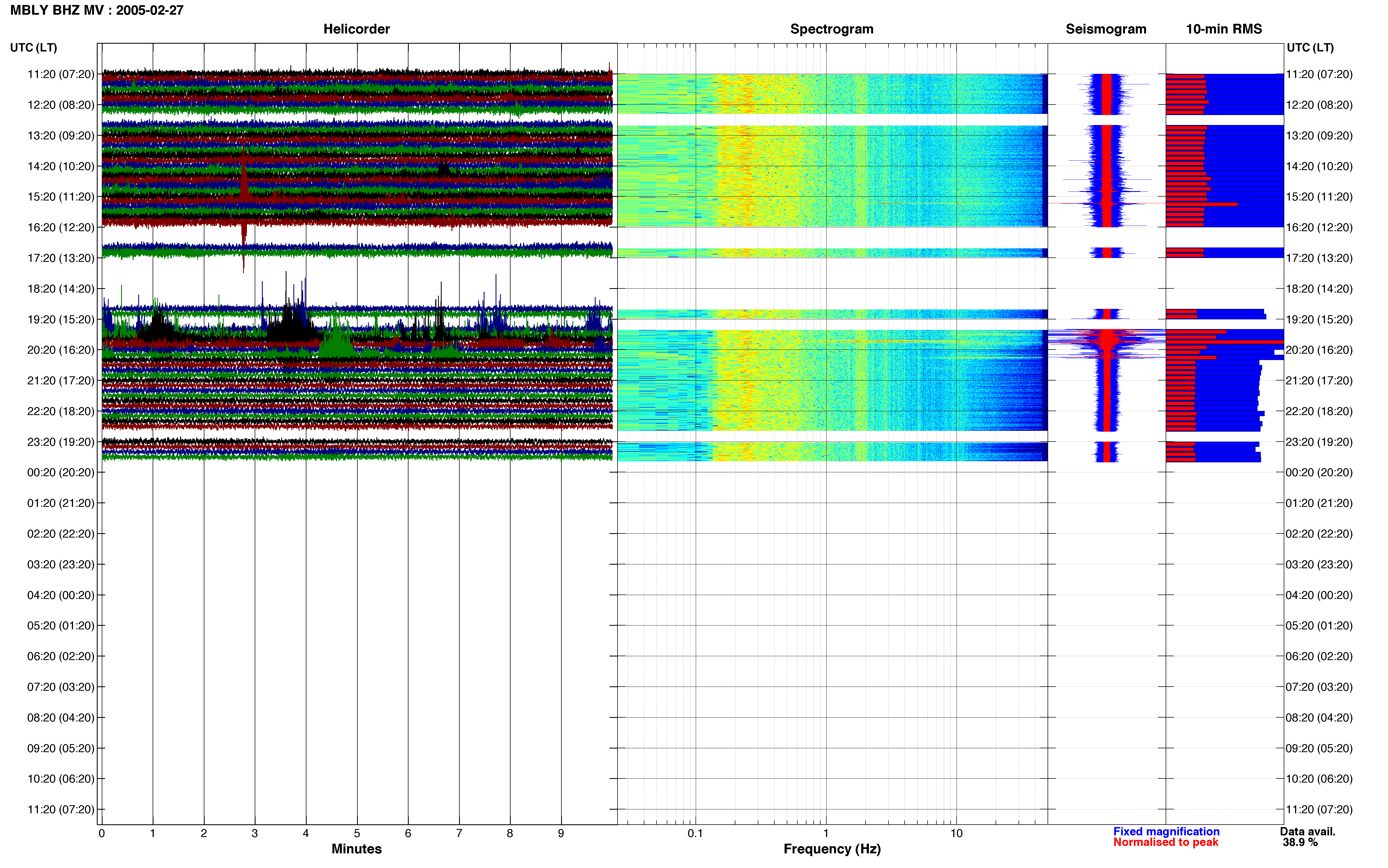
Task: Select the 'Frequency (Hz)' axis label
Action: 832,848
